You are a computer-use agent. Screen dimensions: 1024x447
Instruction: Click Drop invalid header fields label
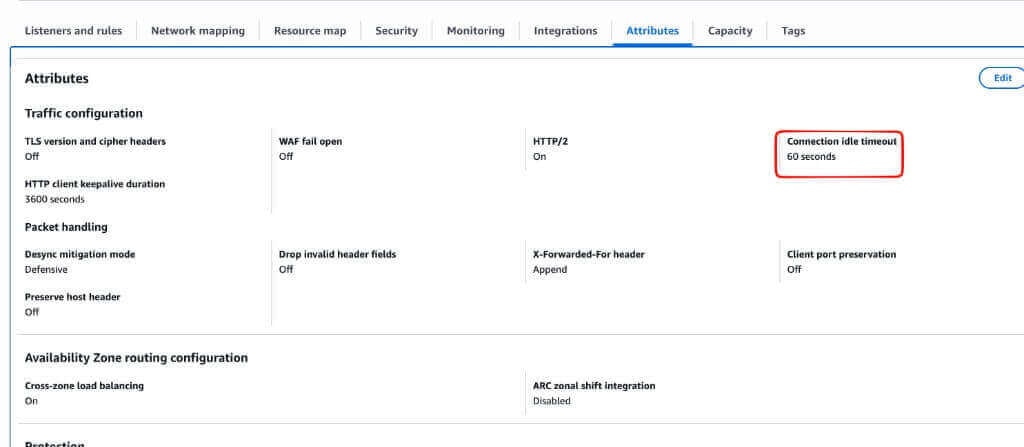coord(338,254)
